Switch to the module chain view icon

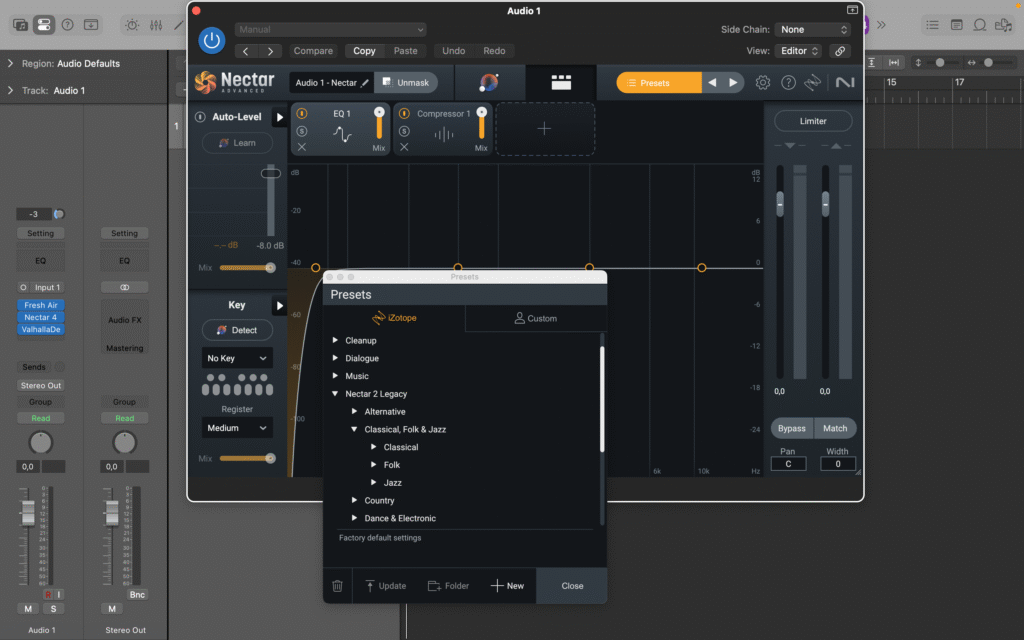coord(561,83)
